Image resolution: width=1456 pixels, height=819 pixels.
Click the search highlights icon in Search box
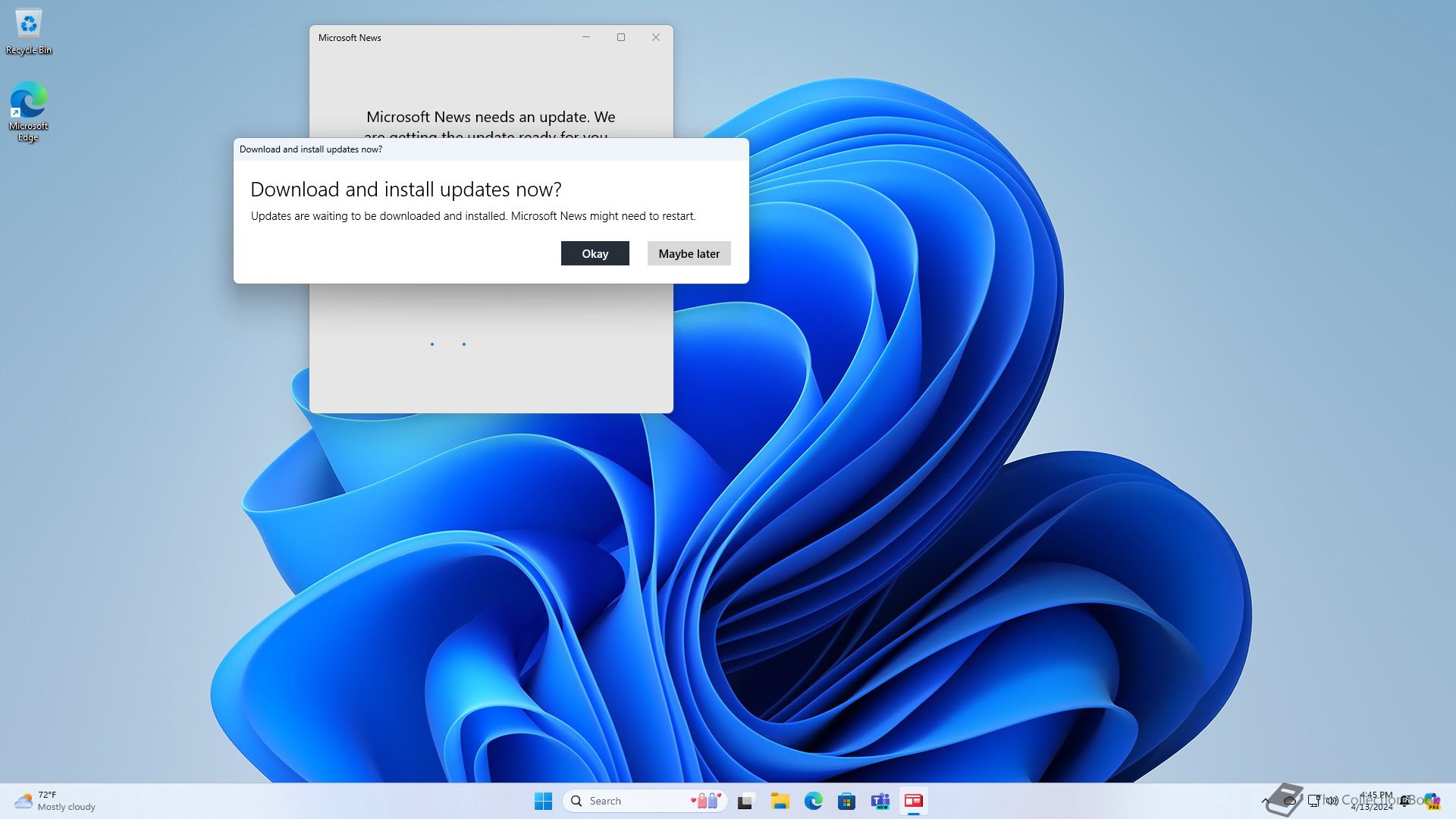pyautogui.click(x=706, y=801)
